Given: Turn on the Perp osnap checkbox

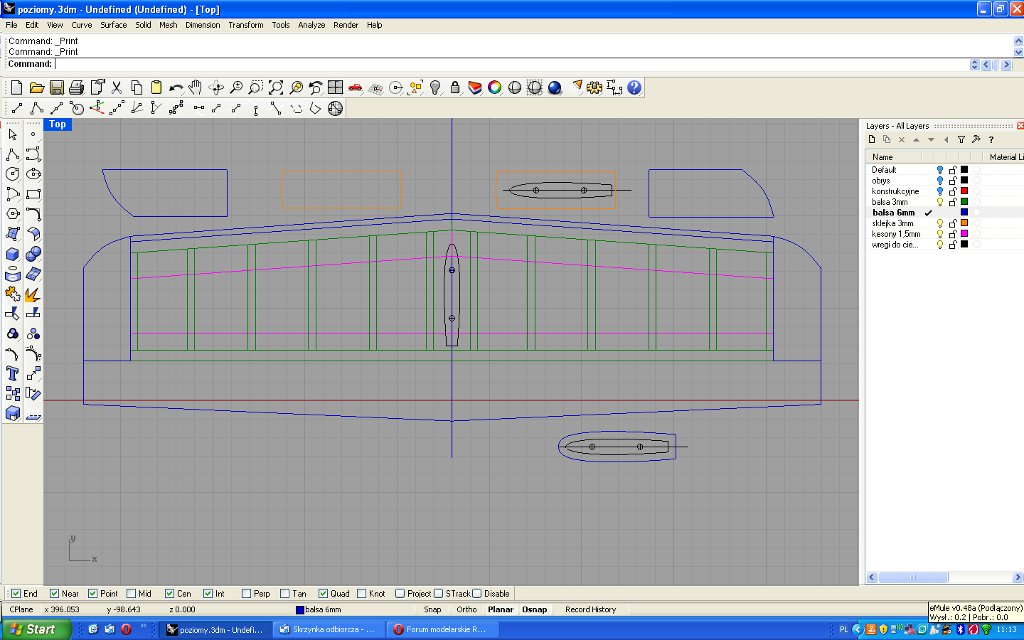Looking at the screenshot, I should click(x=247, y=594).
